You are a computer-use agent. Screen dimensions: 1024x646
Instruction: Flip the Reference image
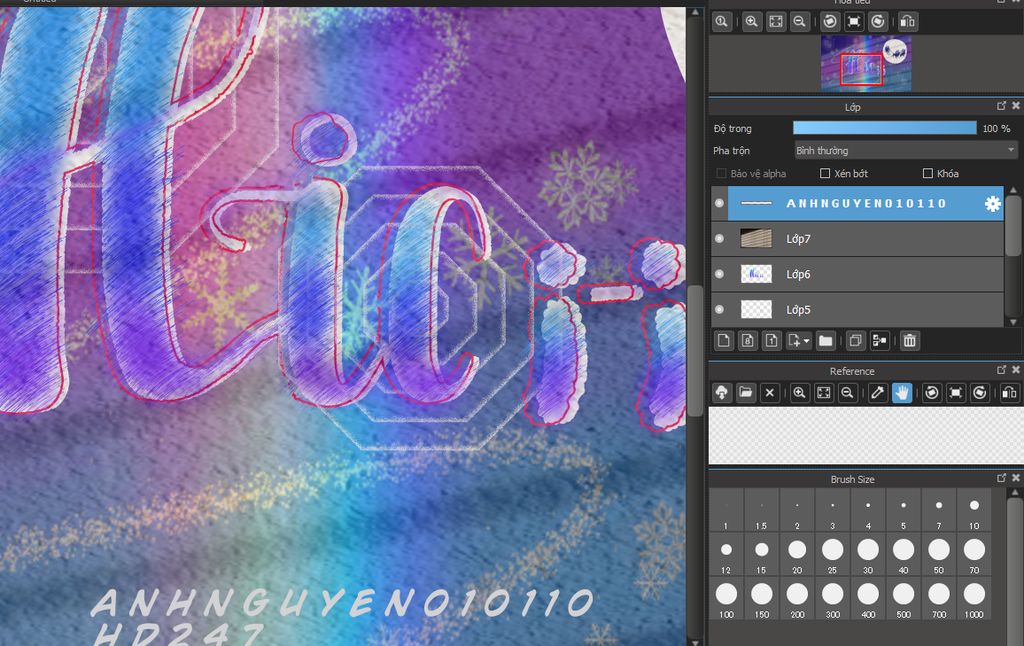(1010, 393)
